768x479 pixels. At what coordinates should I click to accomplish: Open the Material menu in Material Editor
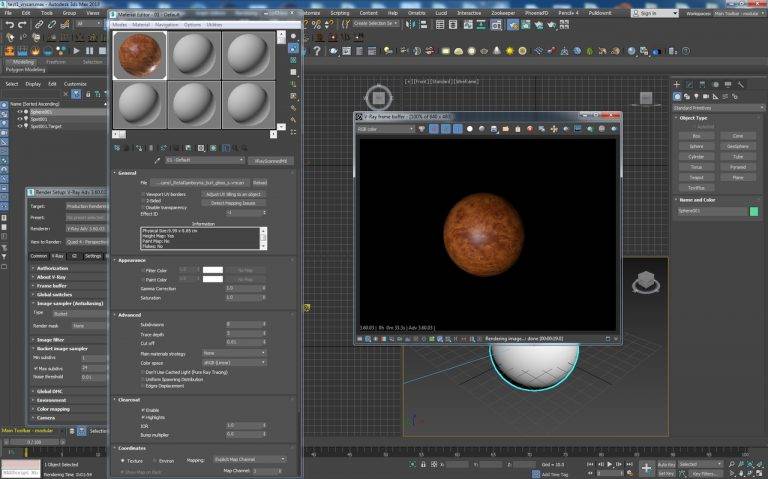click(141, 24)
